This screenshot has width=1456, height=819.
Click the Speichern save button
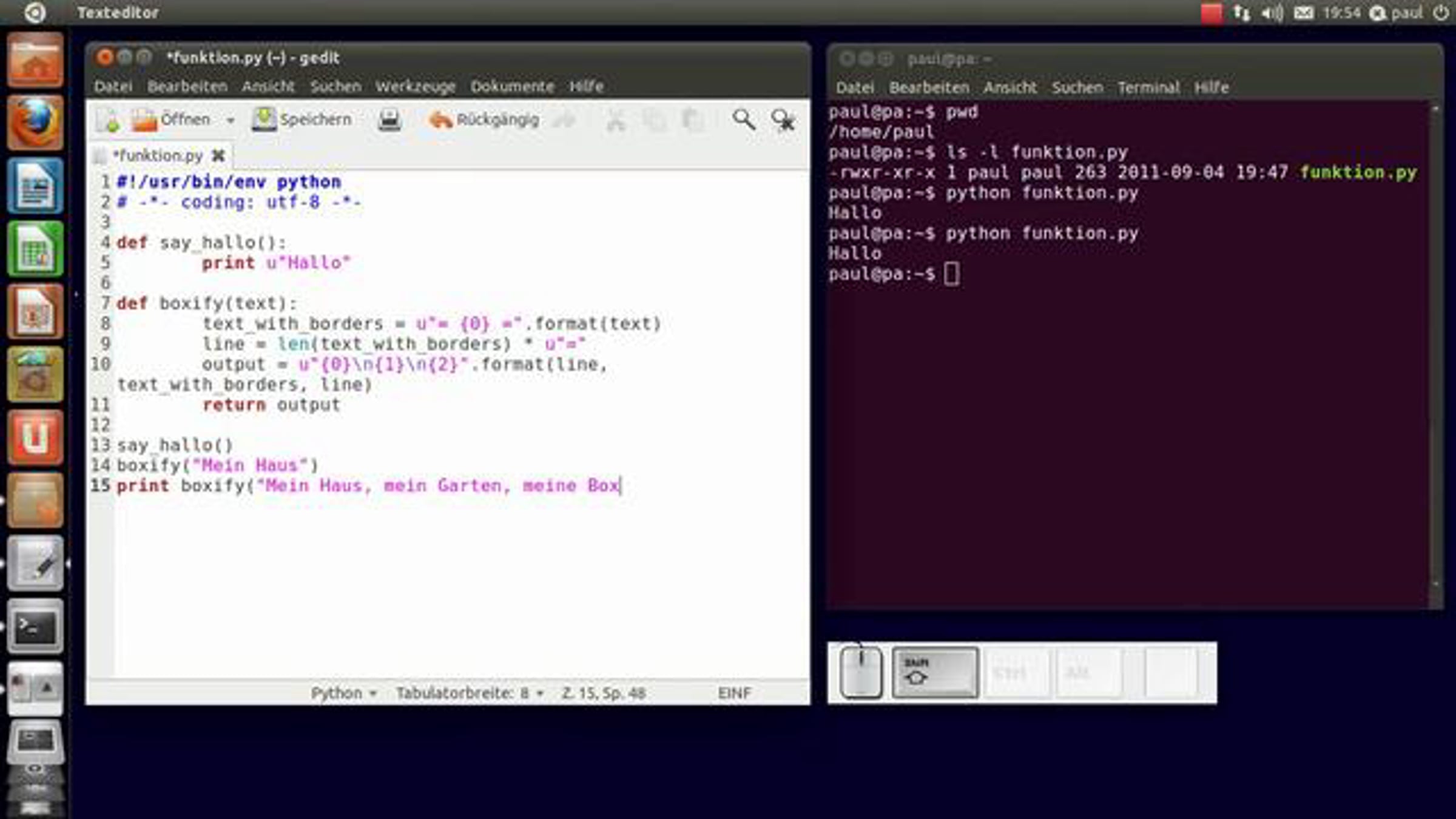(302, 120)
